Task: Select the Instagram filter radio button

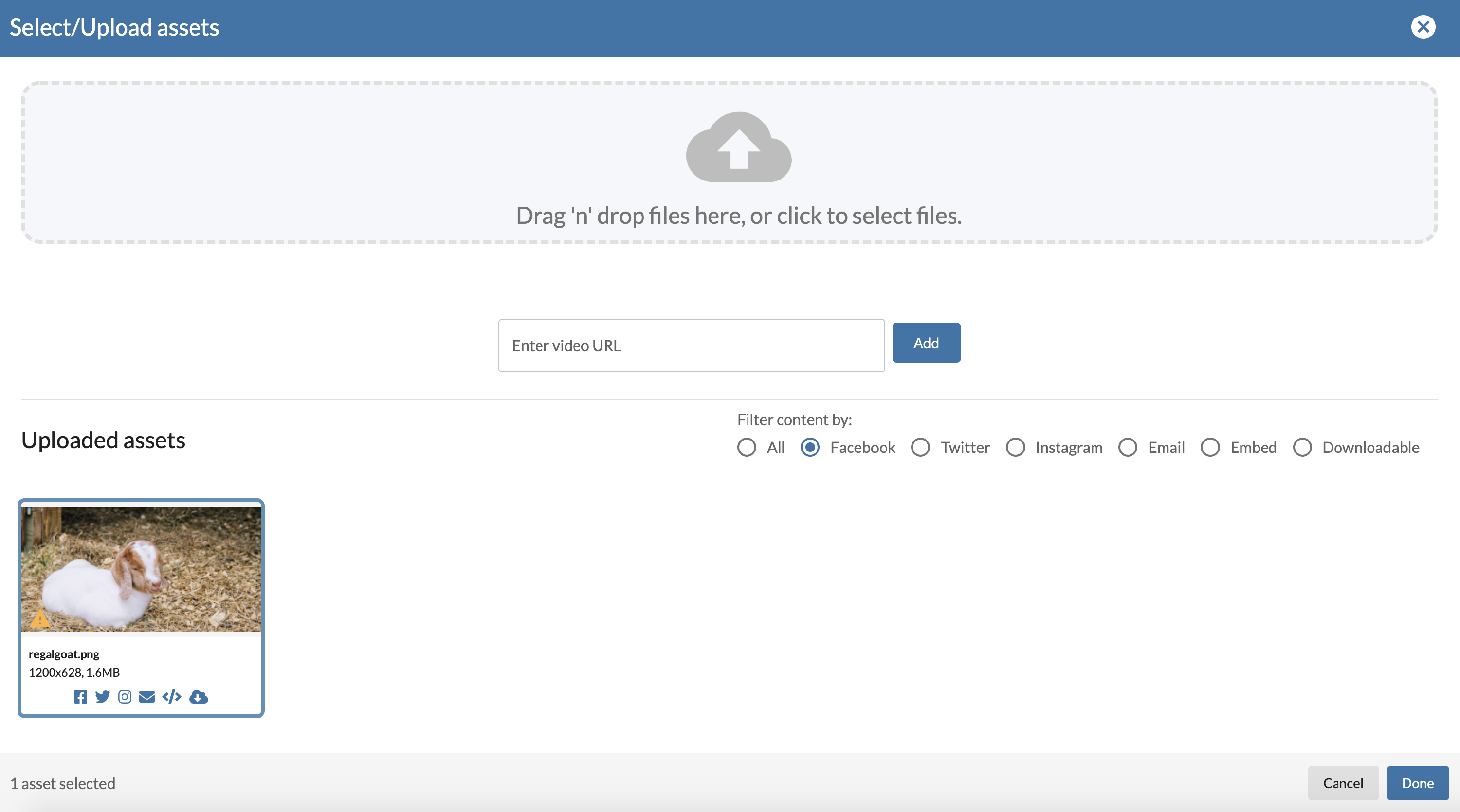Action: (1015, 447)
